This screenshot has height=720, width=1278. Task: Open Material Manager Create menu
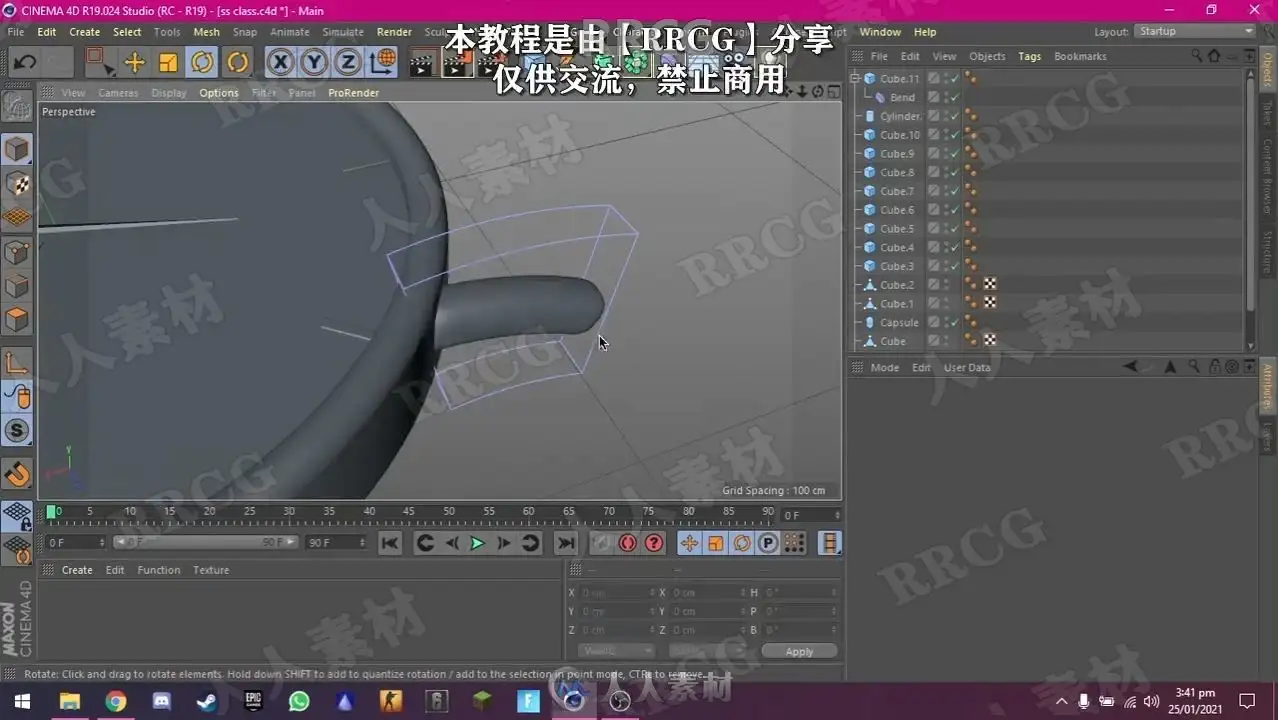[x=77, y=570]
